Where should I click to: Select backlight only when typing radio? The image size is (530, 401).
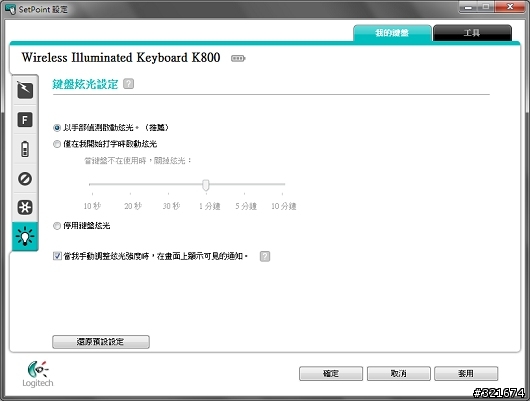coord(57,144)
